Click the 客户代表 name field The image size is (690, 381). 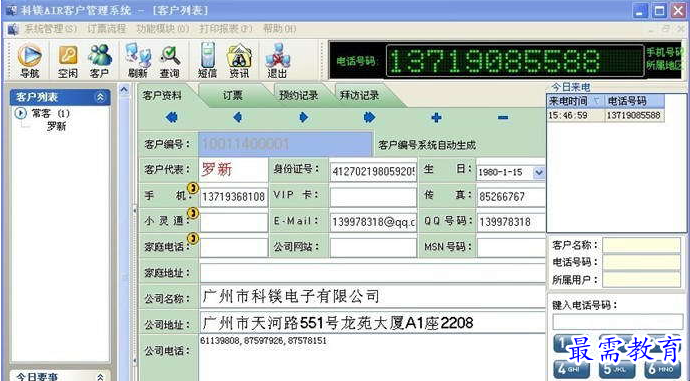(x=233, y=170)
